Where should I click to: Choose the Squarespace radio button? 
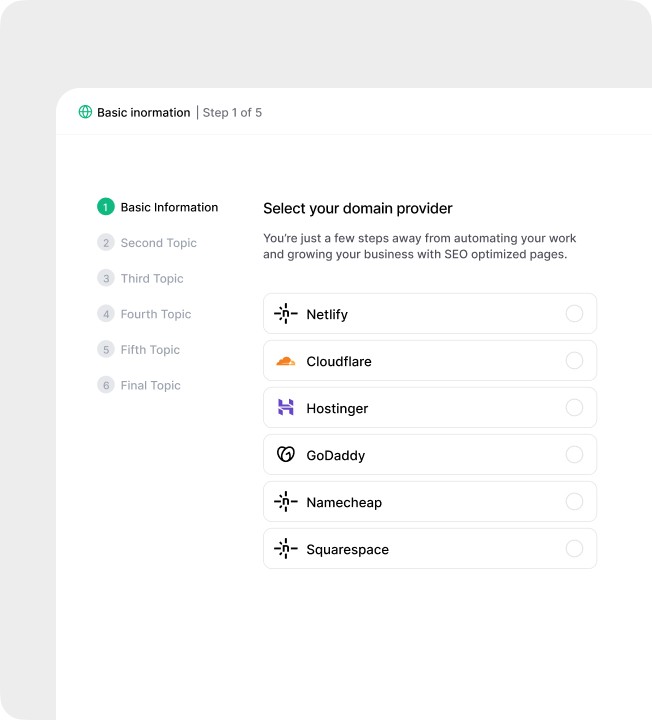[574, 549]
